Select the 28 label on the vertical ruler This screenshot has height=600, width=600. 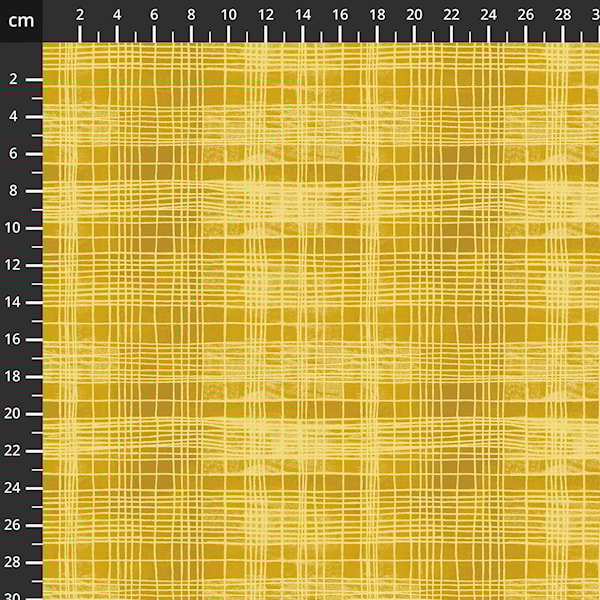12,562
